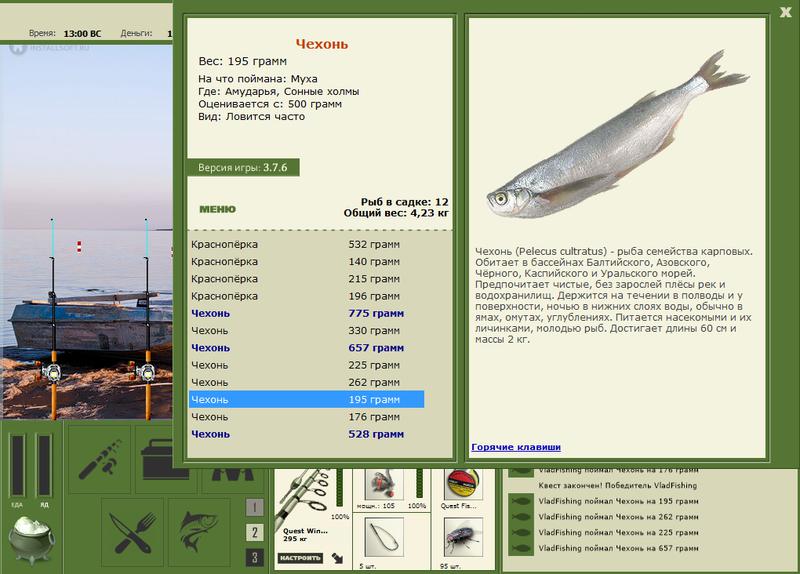Screen dimensions: 800x574
Task: Select the fishing hook item
Action: click(x=384, y=537)
